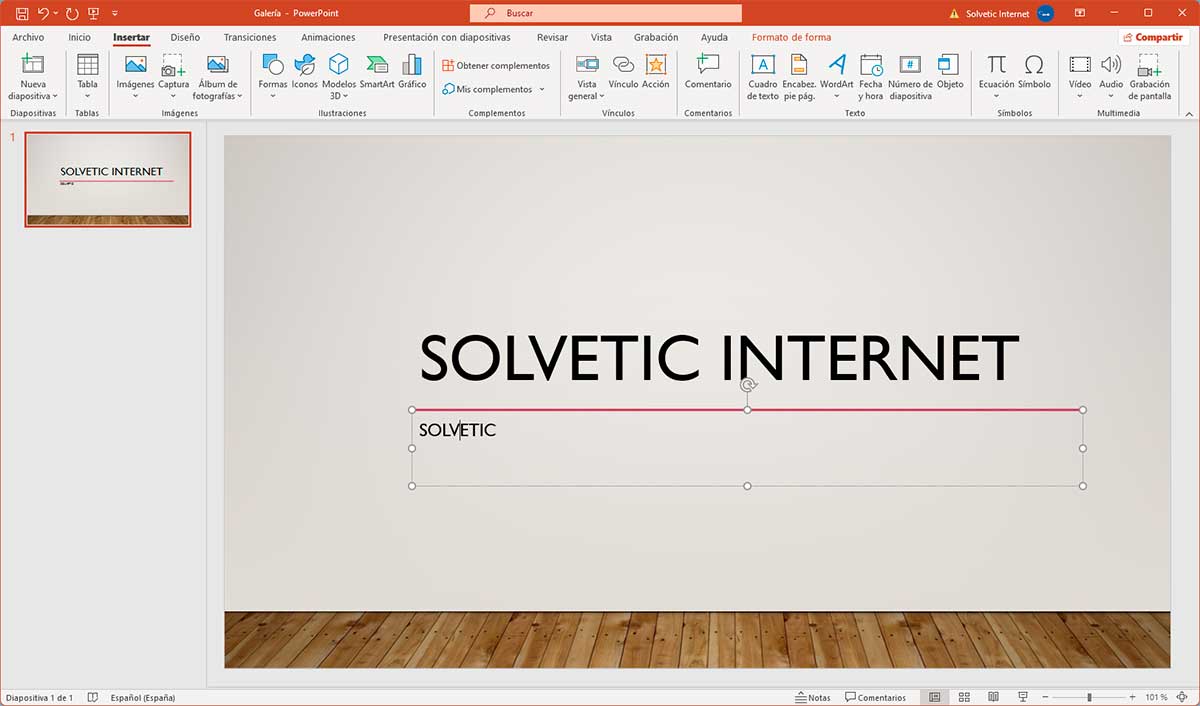Viewport: 1200px width, 706px height.
Task: Open the Grabación tab
Action: tap(656, 37)
